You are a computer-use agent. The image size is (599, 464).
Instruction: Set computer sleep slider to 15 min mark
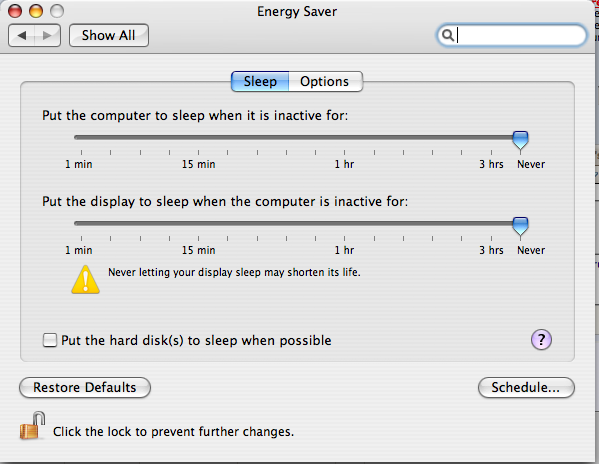click(198, 138)
